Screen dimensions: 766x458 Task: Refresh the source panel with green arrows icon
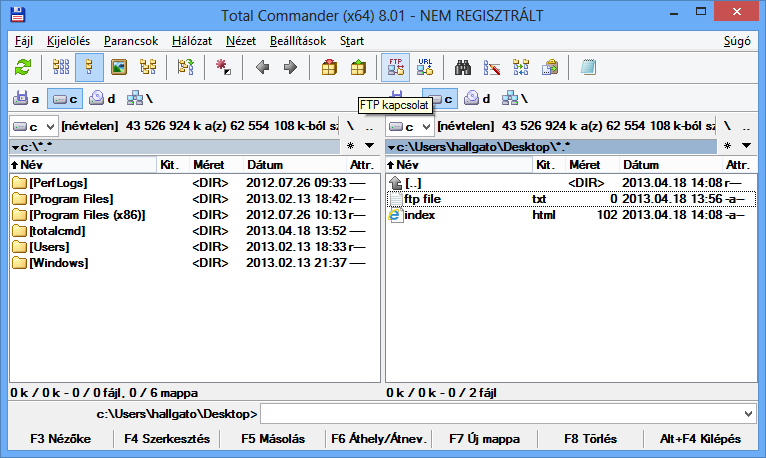pos(23,67)
